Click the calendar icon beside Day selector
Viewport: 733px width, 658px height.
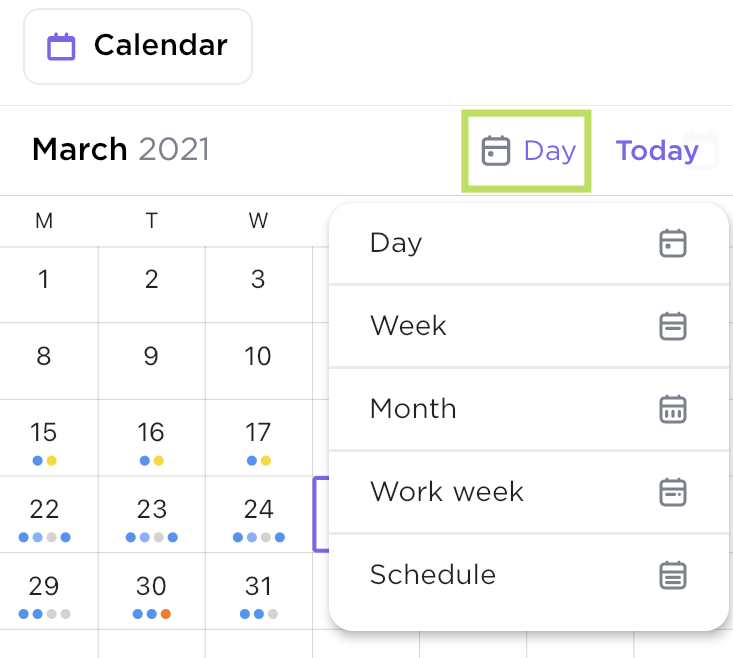pyautogui.click(x=496, y=151)
